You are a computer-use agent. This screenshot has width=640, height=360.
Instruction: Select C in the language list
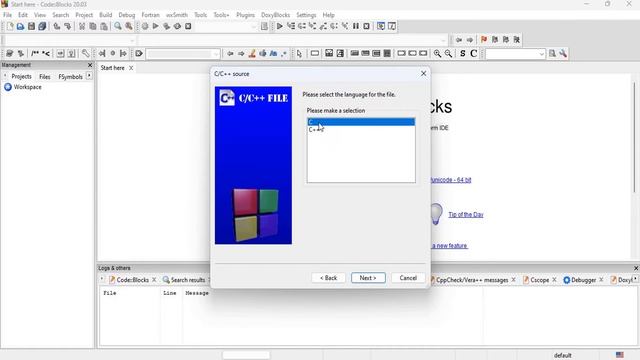361,122
